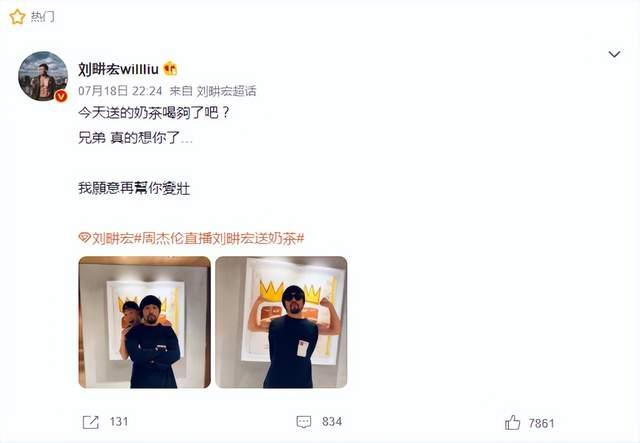Screen dimensions: 640x443
Task: Click the star icon next to 热门
Action: [17, 17]
